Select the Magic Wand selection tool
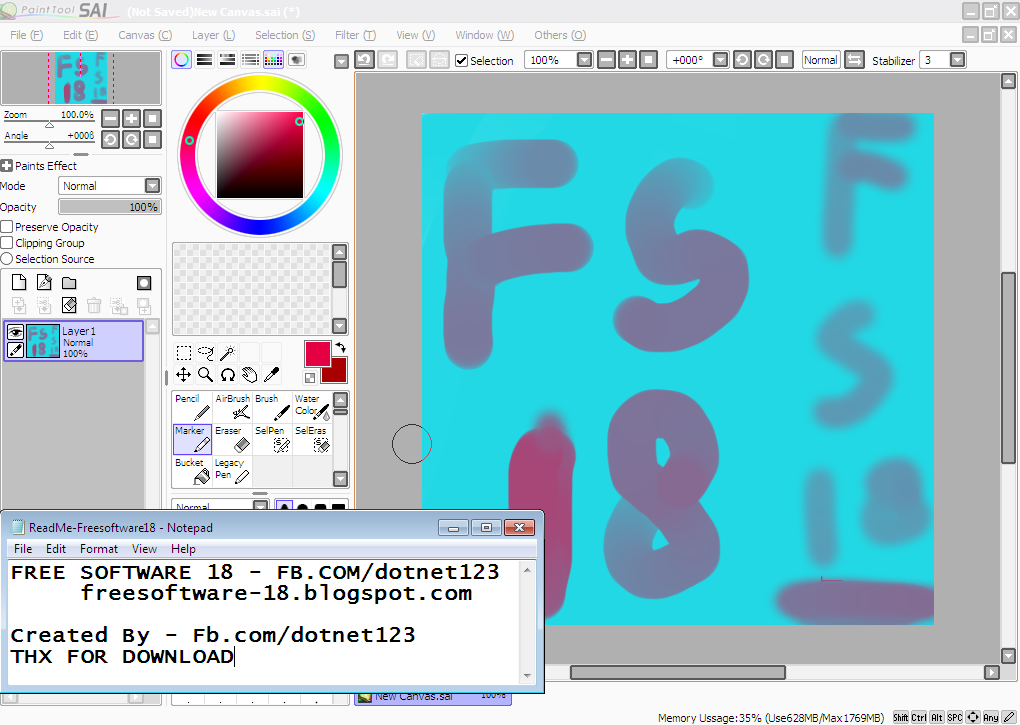1020x725 pixels. click(x=229, y=351)
